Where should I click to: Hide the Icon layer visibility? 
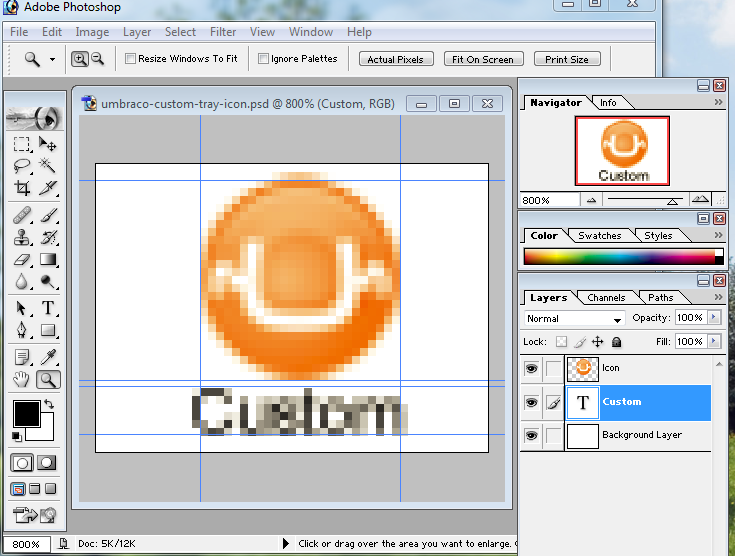(531, 368)
